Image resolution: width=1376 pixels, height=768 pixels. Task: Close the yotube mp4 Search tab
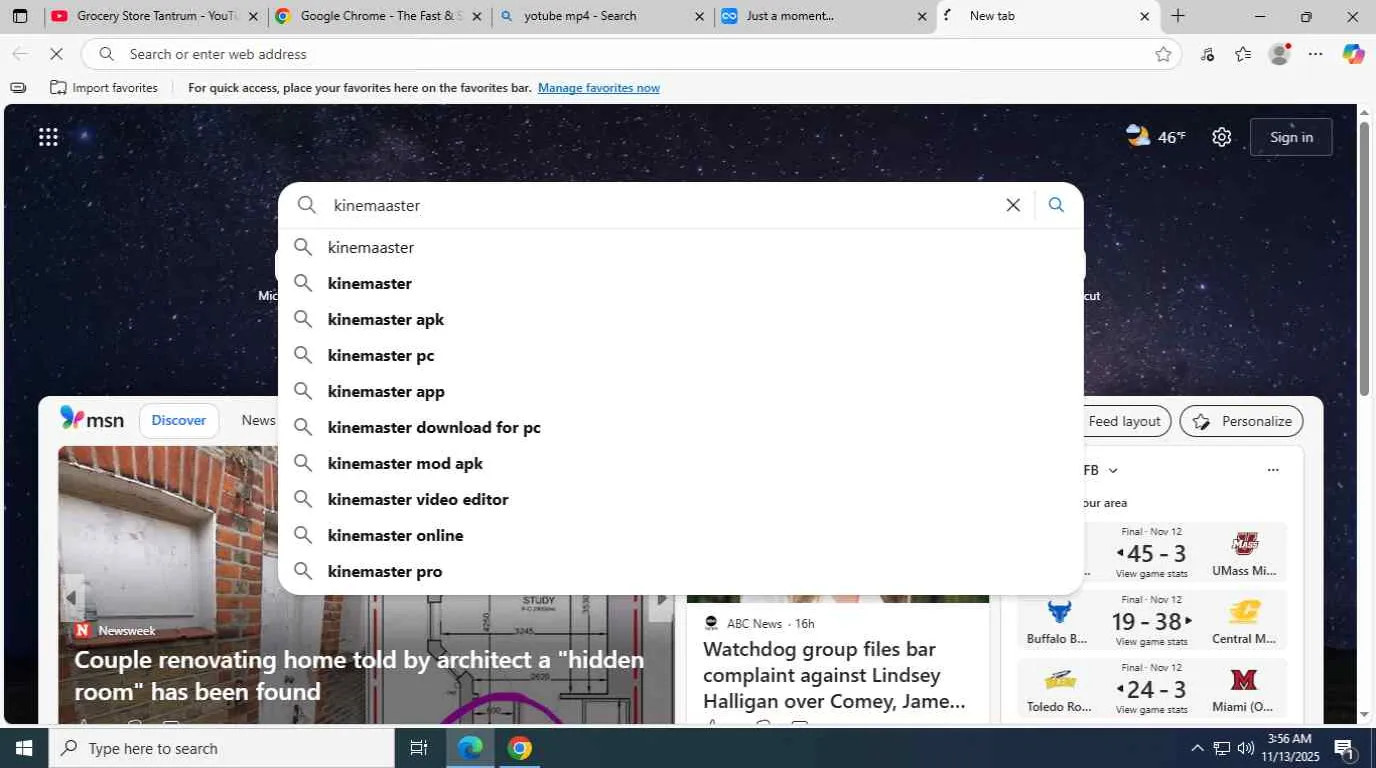pyautogui.click(x=699, y=16)
